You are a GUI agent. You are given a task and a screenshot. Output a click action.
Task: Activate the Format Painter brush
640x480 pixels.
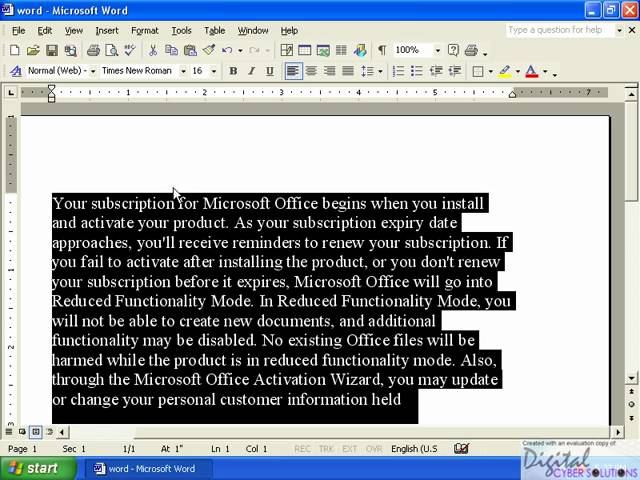[209, 50]
